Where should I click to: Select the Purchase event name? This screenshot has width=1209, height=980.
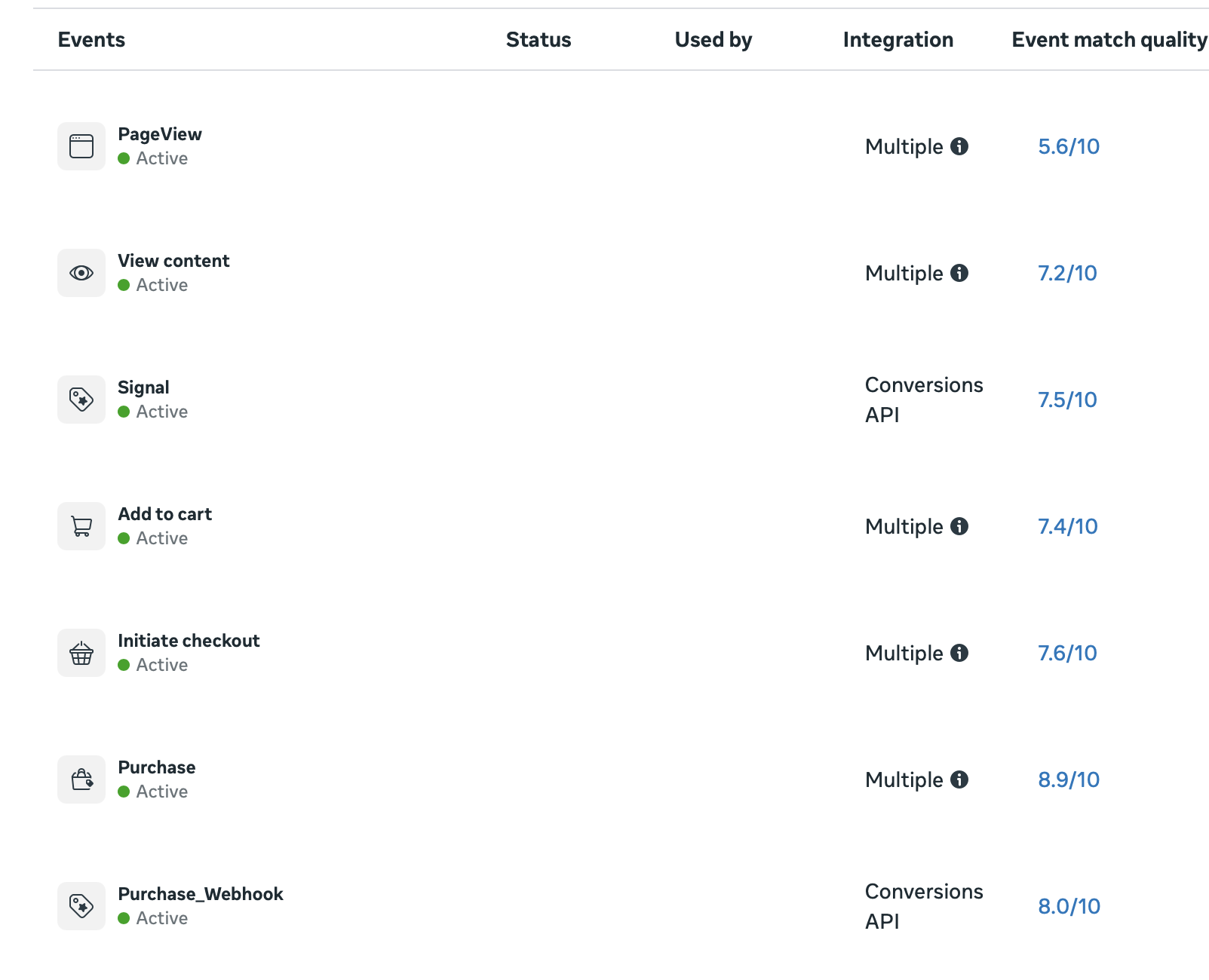click(157, 767)
